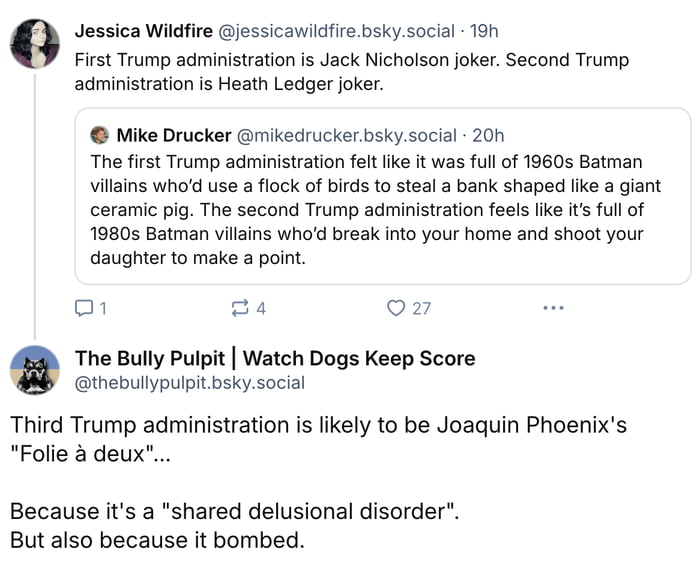The image size is (700, 564).
Task: Open the quoted post about Batman villains
Action: (x=382, y=210)
